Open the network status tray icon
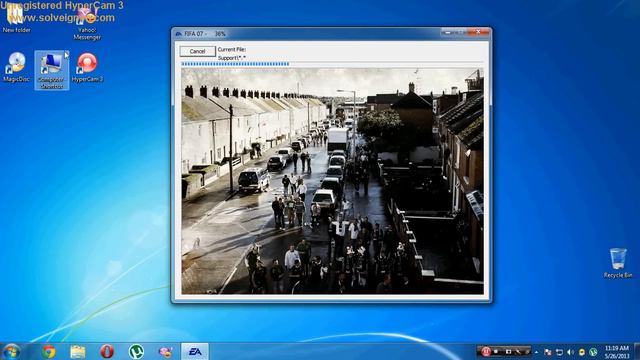This screenshot has height=360, width=640. (559, 352)
